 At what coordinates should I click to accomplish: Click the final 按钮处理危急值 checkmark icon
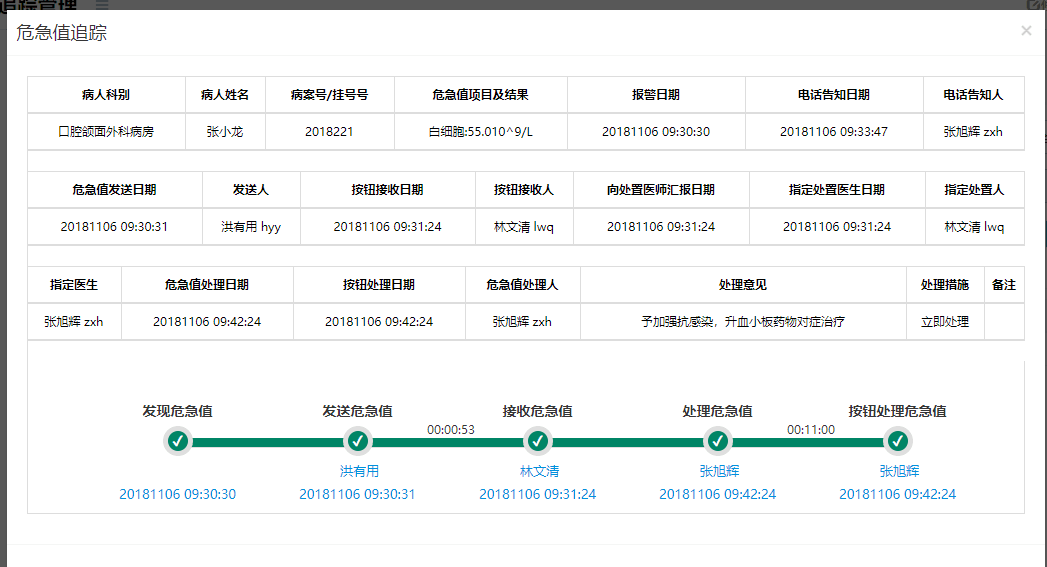(x=897, y=441)
